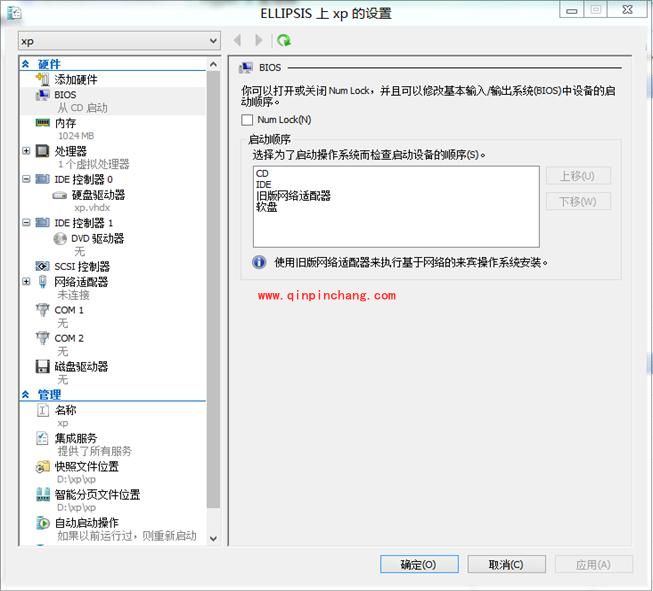Click the window title bar app icon

coord(14,13)
